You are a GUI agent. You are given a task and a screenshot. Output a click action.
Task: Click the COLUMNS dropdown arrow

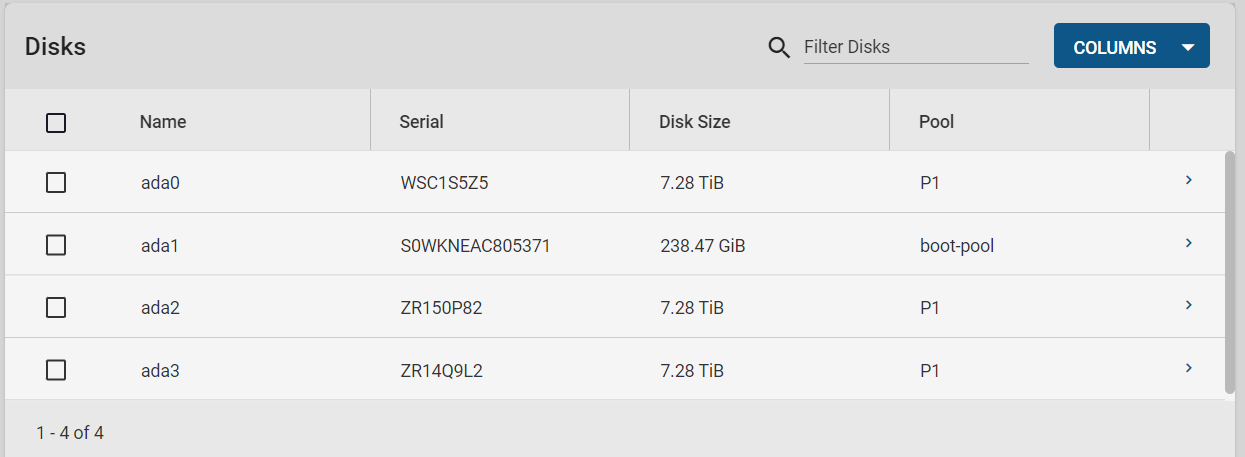click(1188, 47)
